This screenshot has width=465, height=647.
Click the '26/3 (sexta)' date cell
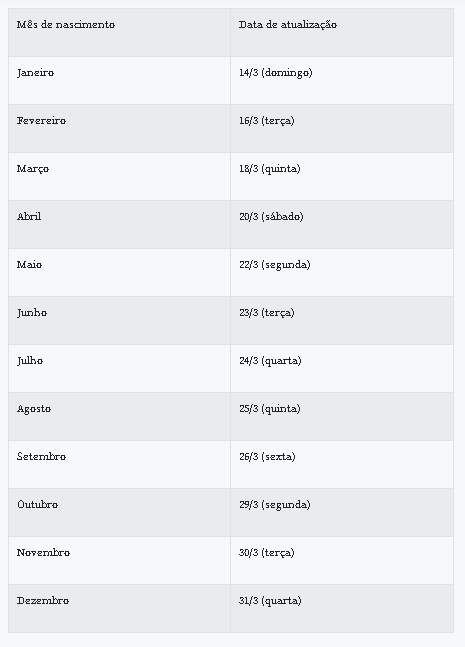tap(342, 465)
